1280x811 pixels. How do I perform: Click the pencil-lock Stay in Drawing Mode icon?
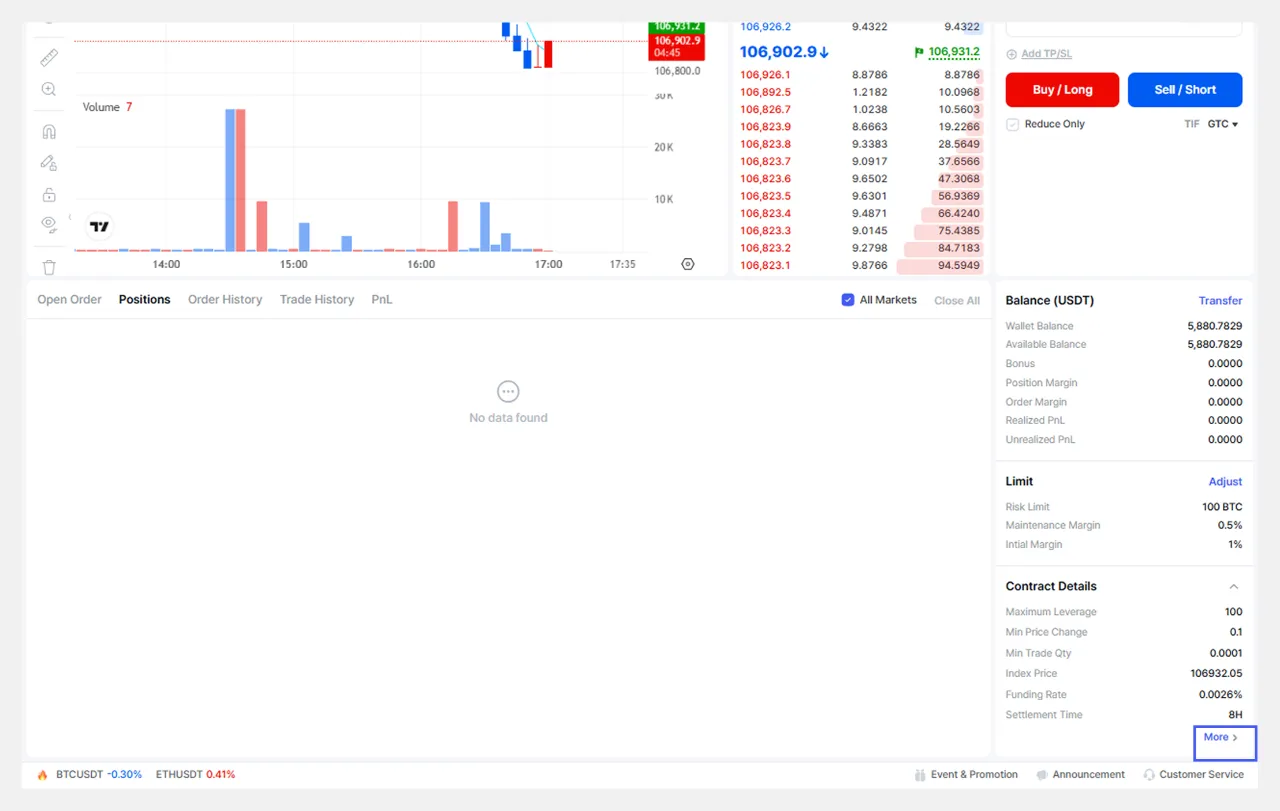[49, 163]
